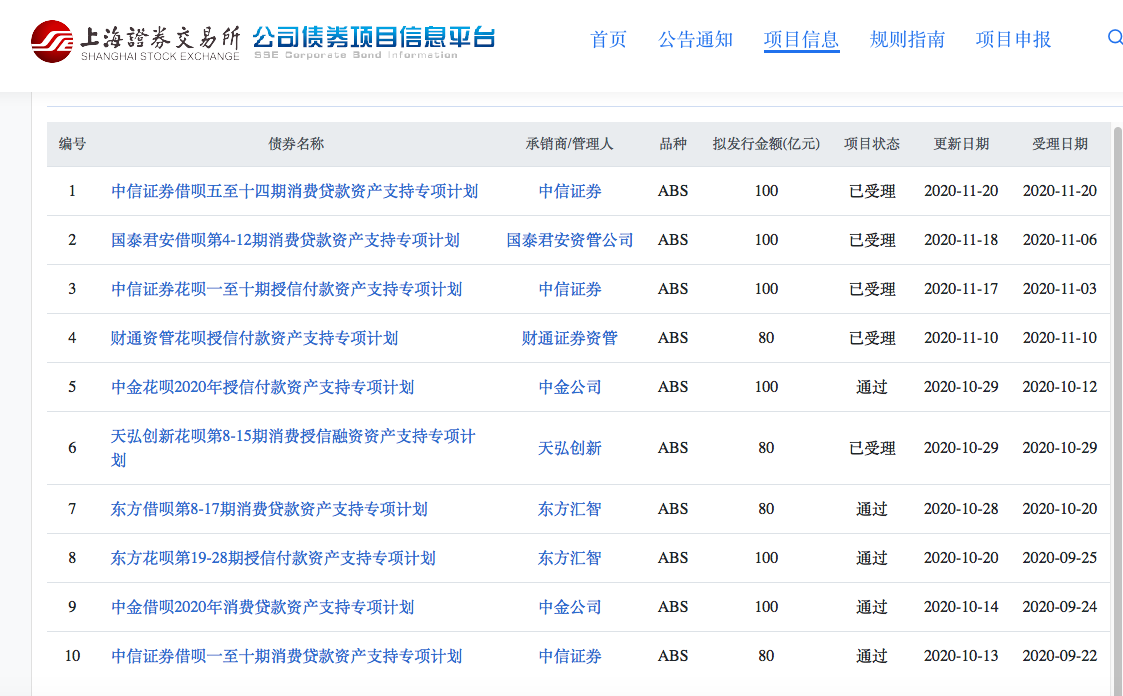Open 财通资管花呗授信付款 plan link

point(254,338)
